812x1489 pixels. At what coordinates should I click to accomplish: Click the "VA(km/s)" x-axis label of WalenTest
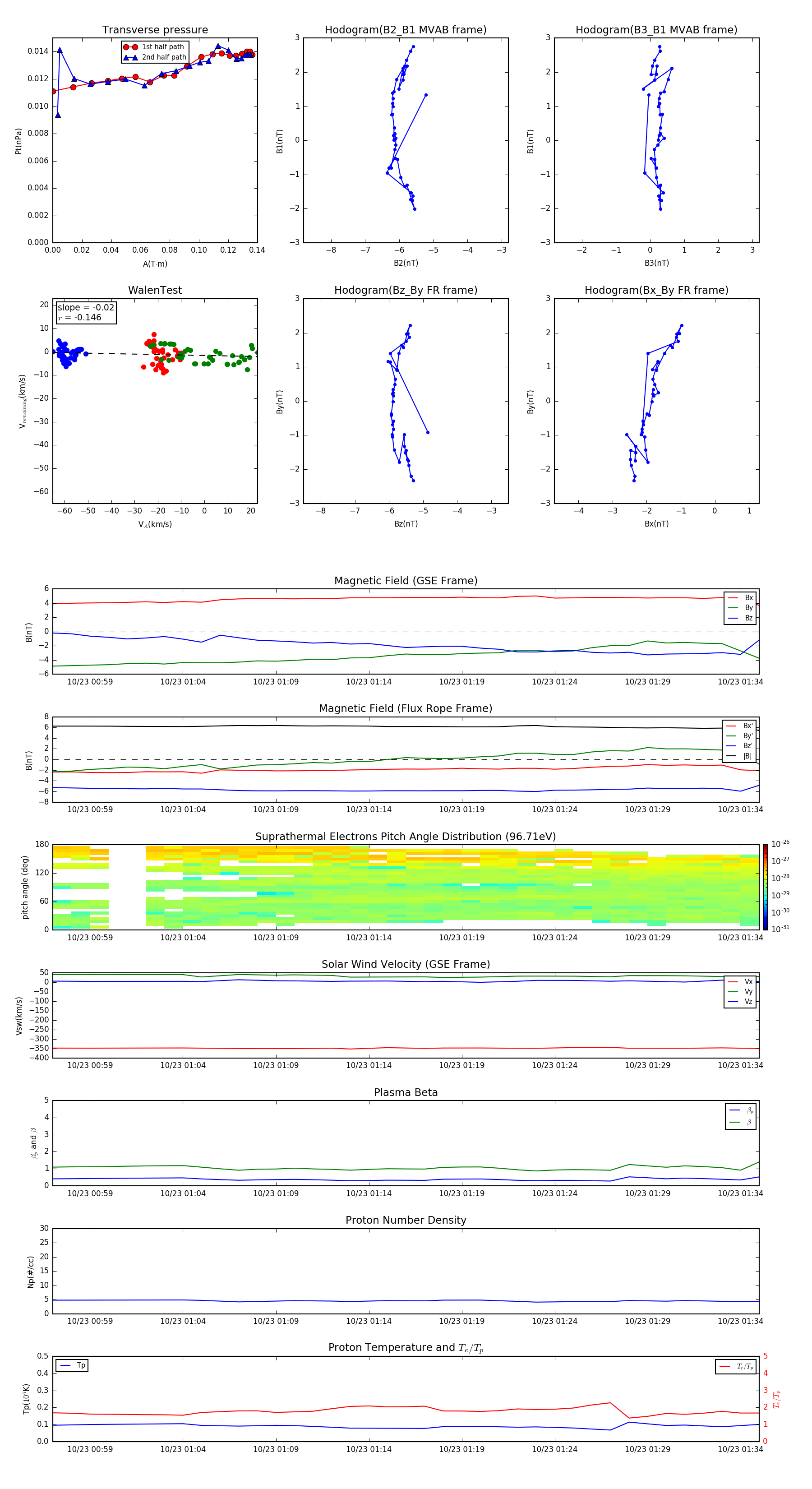coord(155,524)
